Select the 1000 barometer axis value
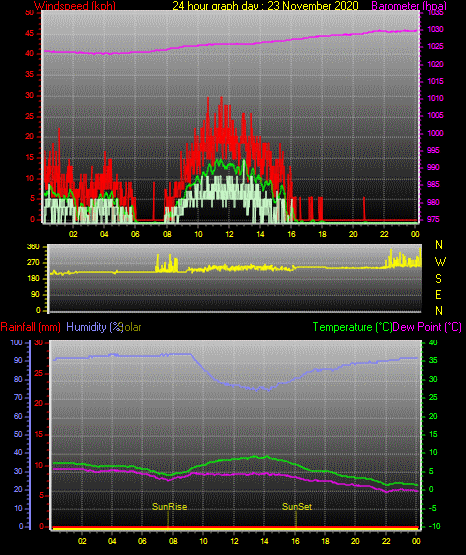The width and height of the screenshot is (466, 555). click(x=435, y=133)
